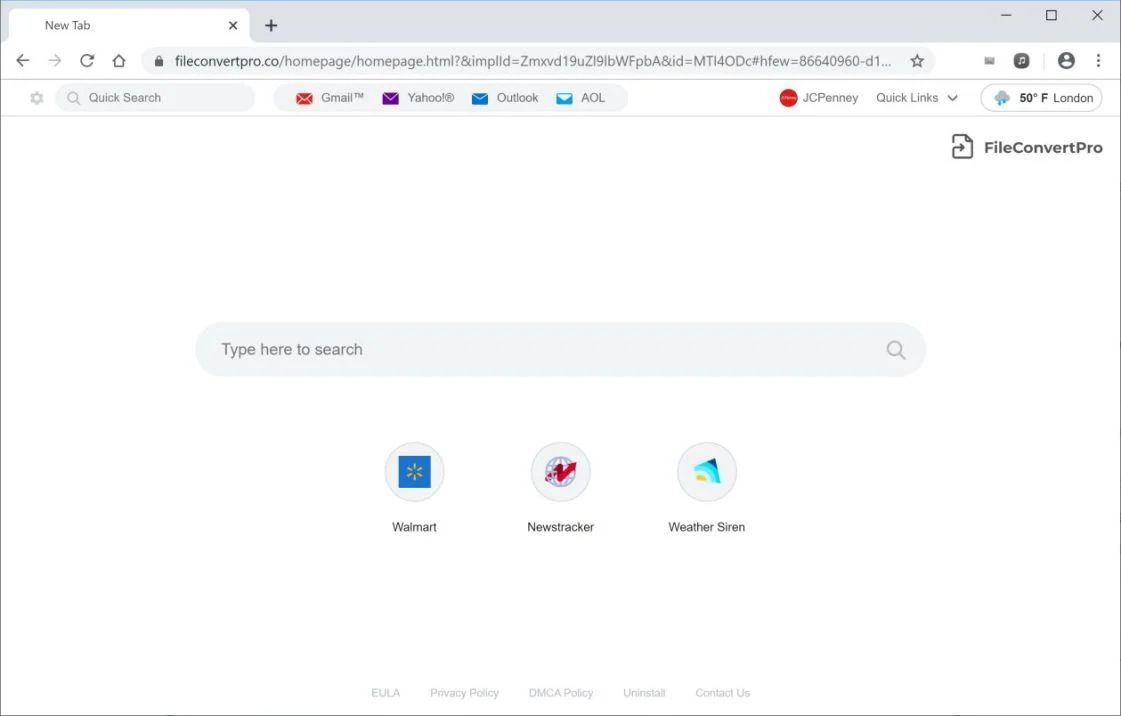The width and height of the screenshot is (1121, 716).
Task: Reload the page with the refresh icon
Action: (x=87, y=61)
